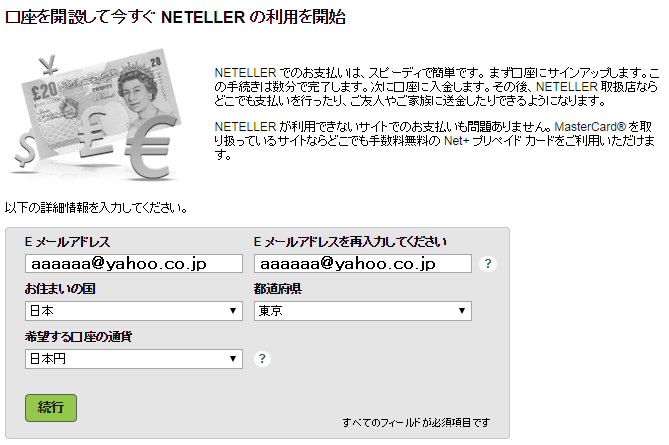669x445 pixels.
Task: Click the E メールアドレス field label
Action: tap(67, 242)
